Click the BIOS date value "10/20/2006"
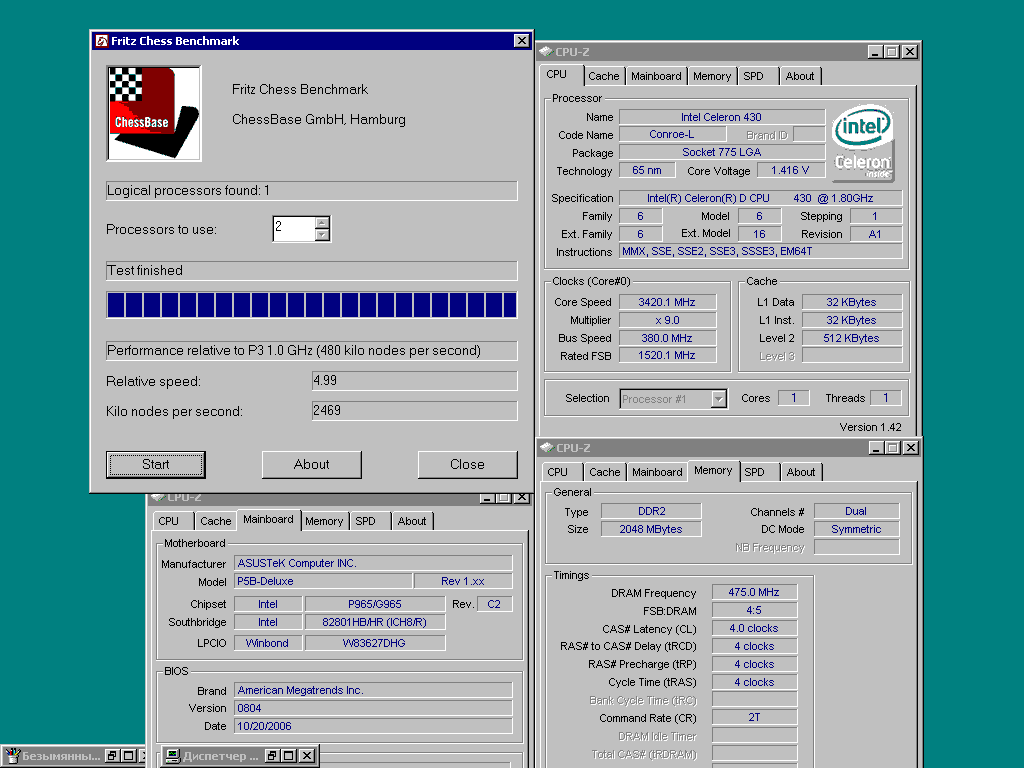 click(374, 726)
